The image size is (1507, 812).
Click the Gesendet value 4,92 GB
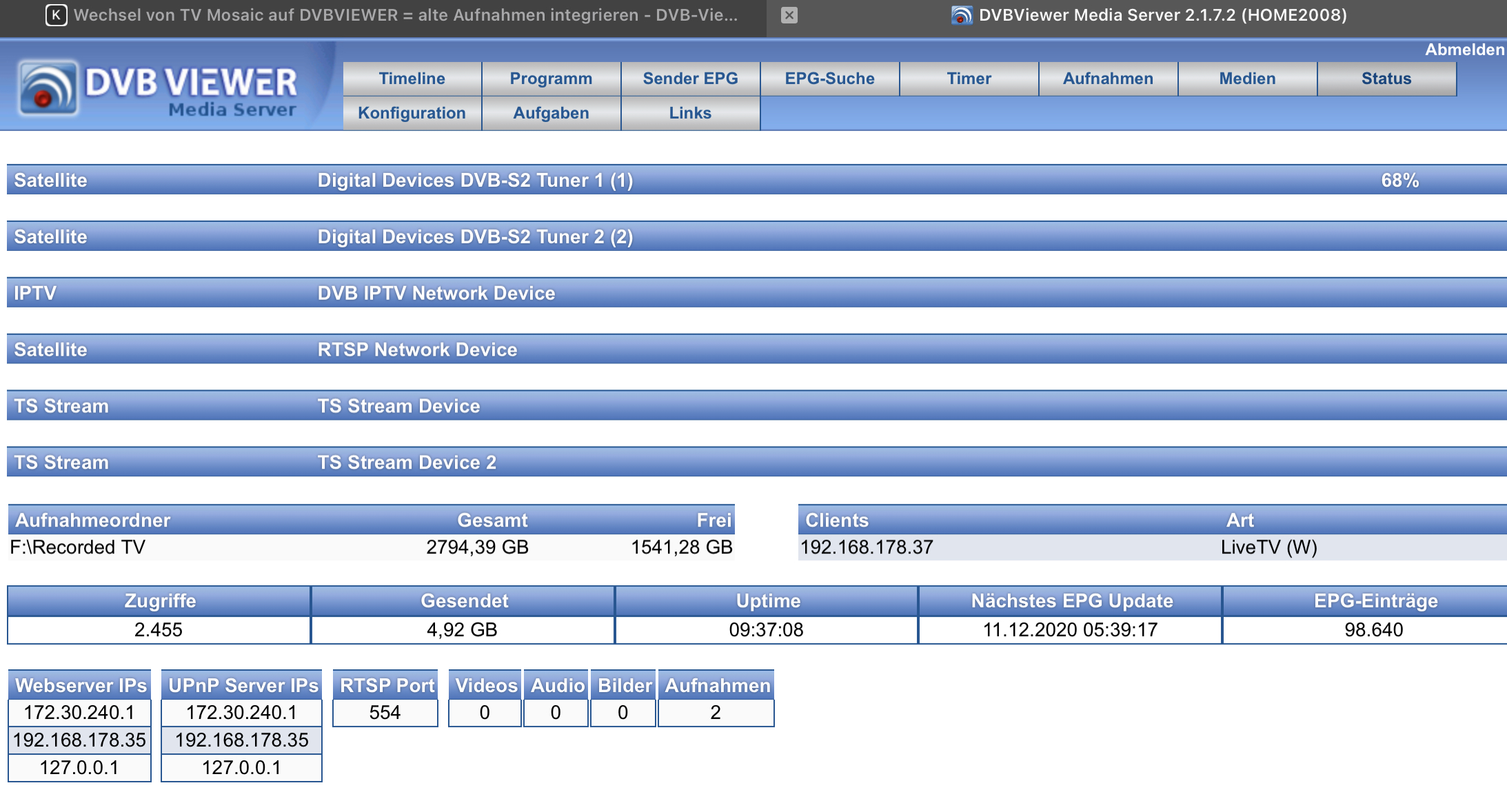463,630
